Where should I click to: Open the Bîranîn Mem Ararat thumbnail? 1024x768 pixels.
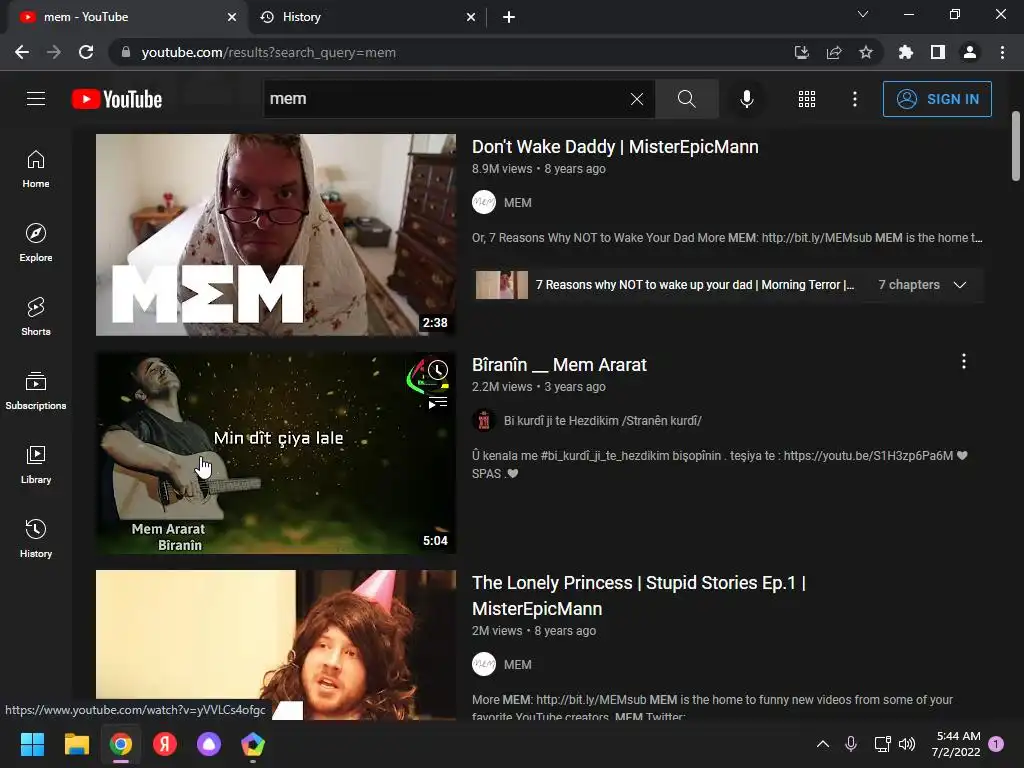tap(276, 453)
